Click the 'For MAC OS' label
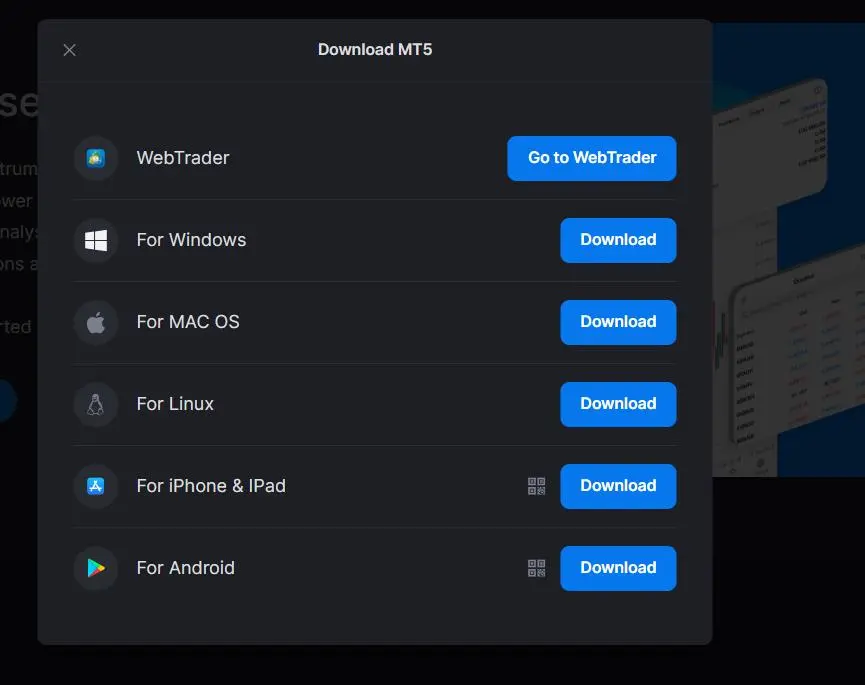Image resolution: width=865 pixels, height=685 pixels. coord(188,322)
